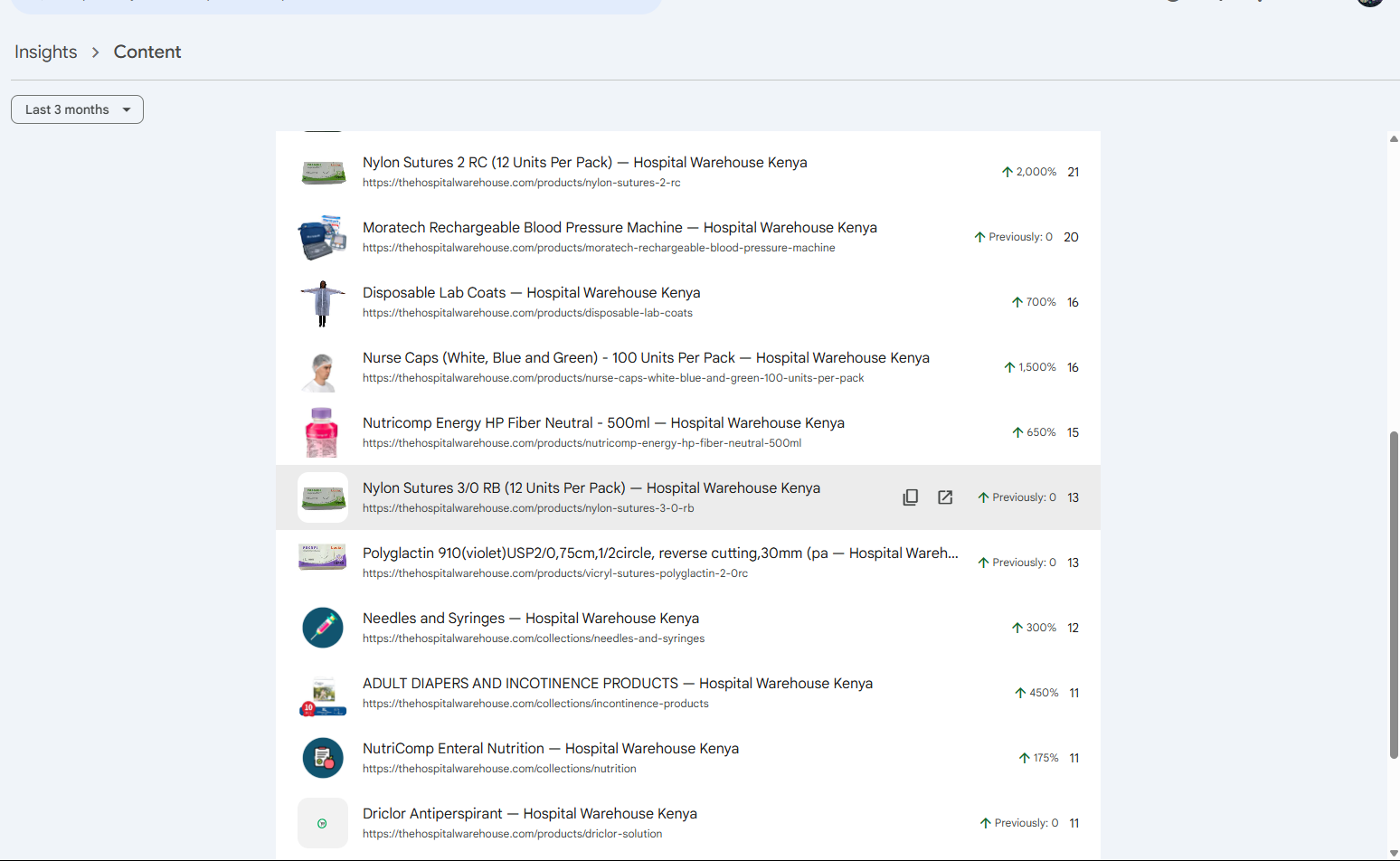Select the Needles and Syringes row title
The height and width of the screenshot is (861, 1400).
(531, 619)
